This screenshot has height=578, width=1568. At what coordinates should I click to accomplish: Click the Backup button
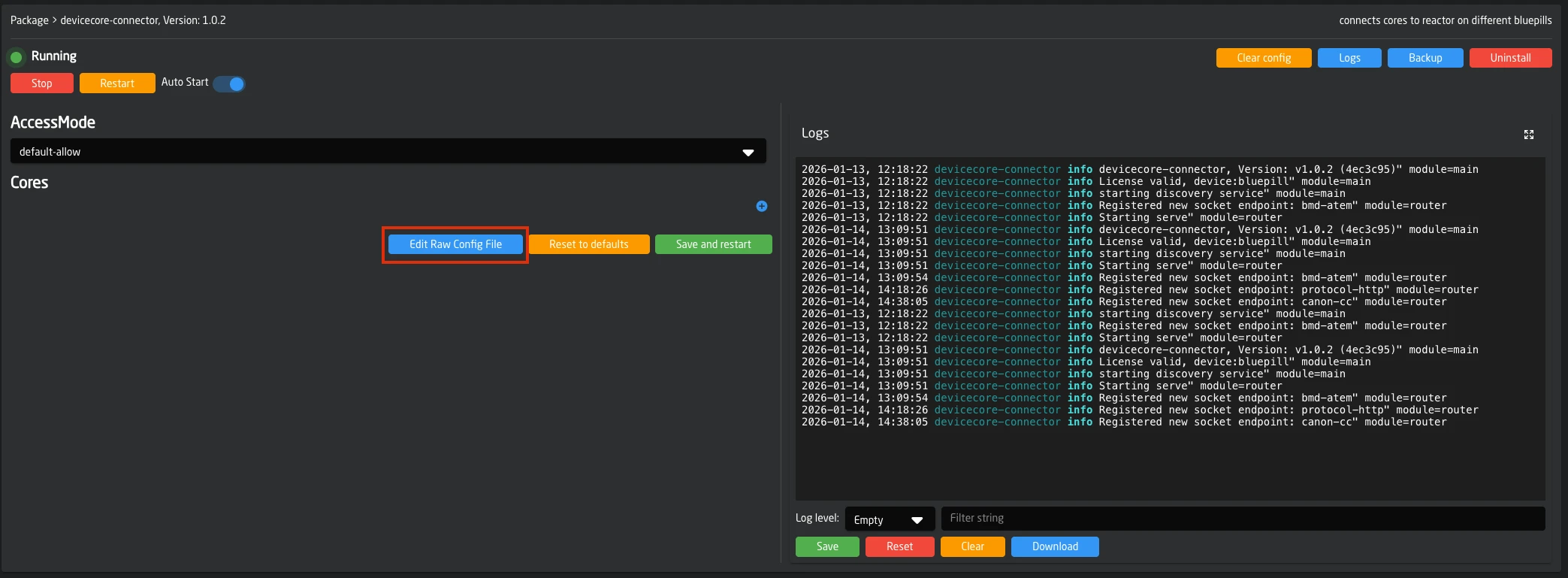click(x=1425, y=58)
